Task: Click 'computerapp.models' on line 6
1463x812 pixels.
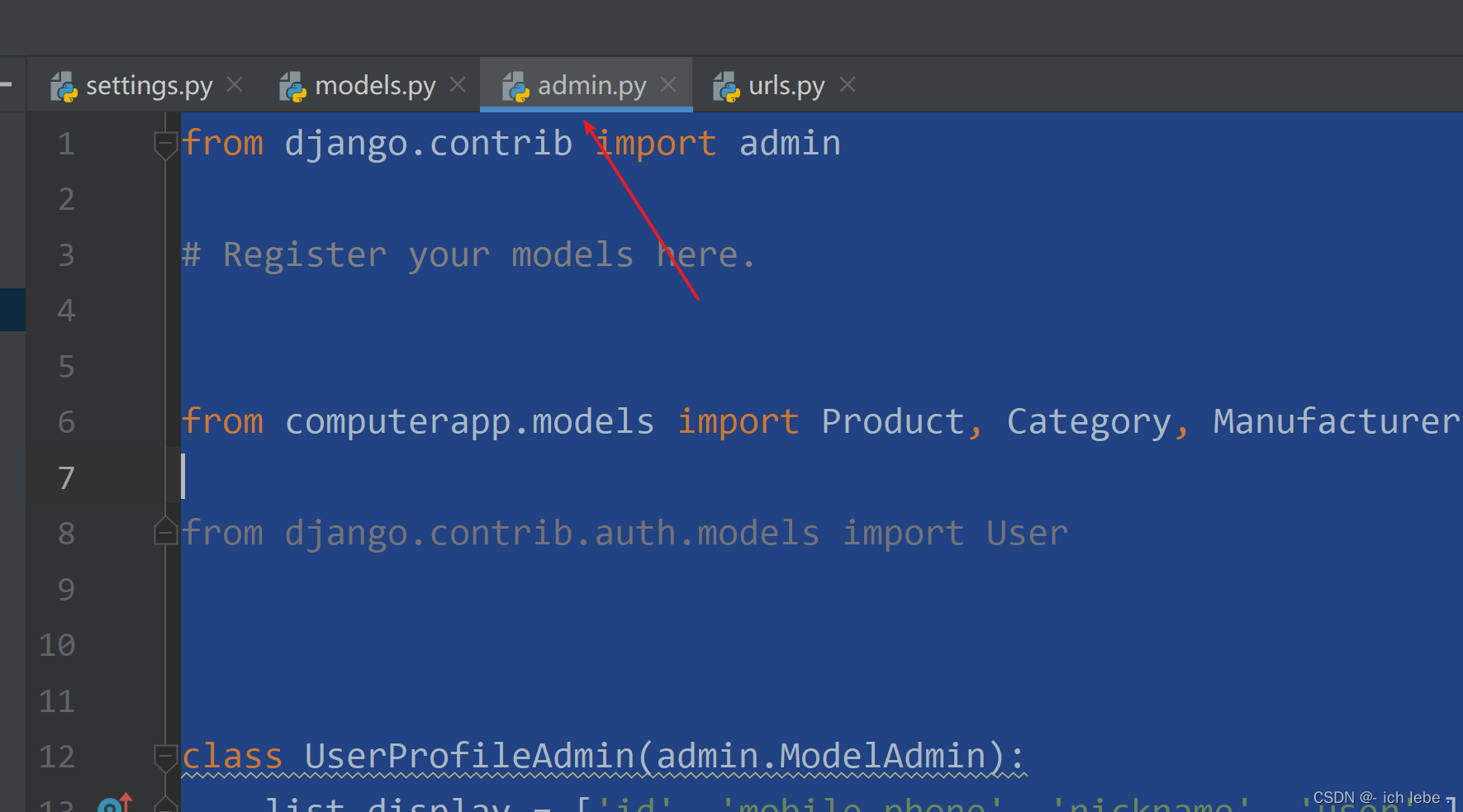Action: point(469,422)
